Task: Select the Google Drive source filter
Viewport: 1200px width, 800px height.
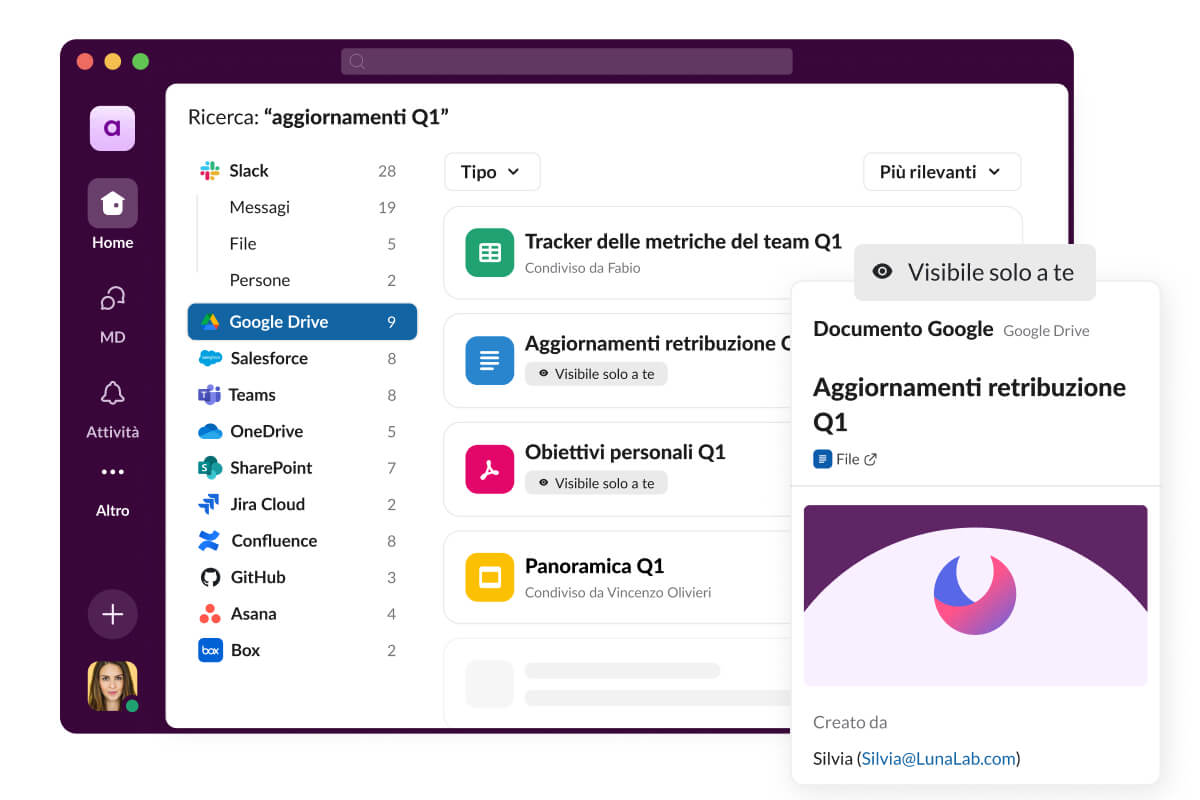Action: tap(302, 322)
